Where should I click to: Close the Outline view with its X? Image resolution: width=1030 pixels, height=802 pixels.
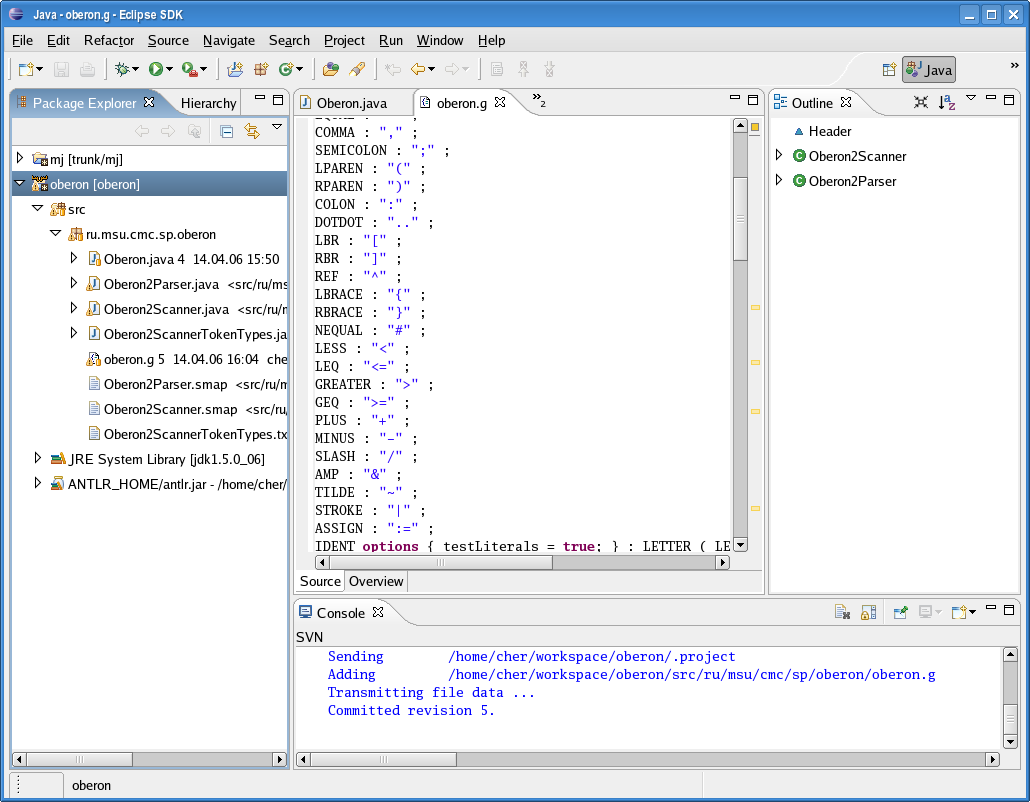click(846, 102)
